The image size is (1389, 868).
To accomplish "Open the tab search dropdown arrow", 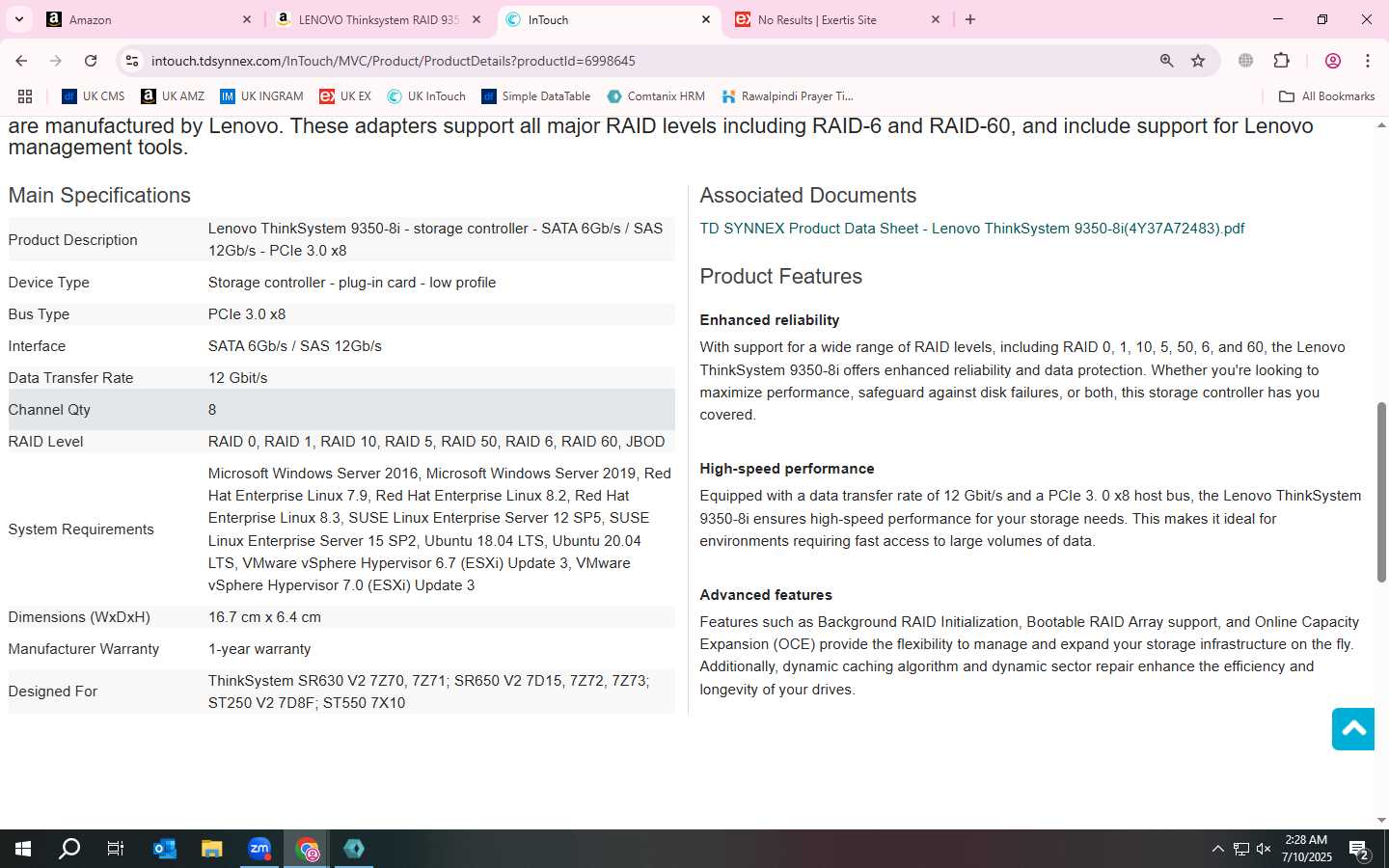I will tap(18, 19).
